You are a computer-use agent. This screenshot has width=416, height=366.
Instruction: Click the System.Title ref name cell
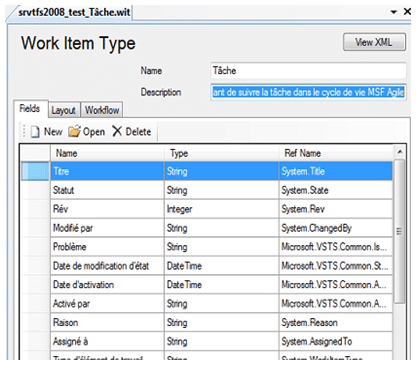point(336,171)
